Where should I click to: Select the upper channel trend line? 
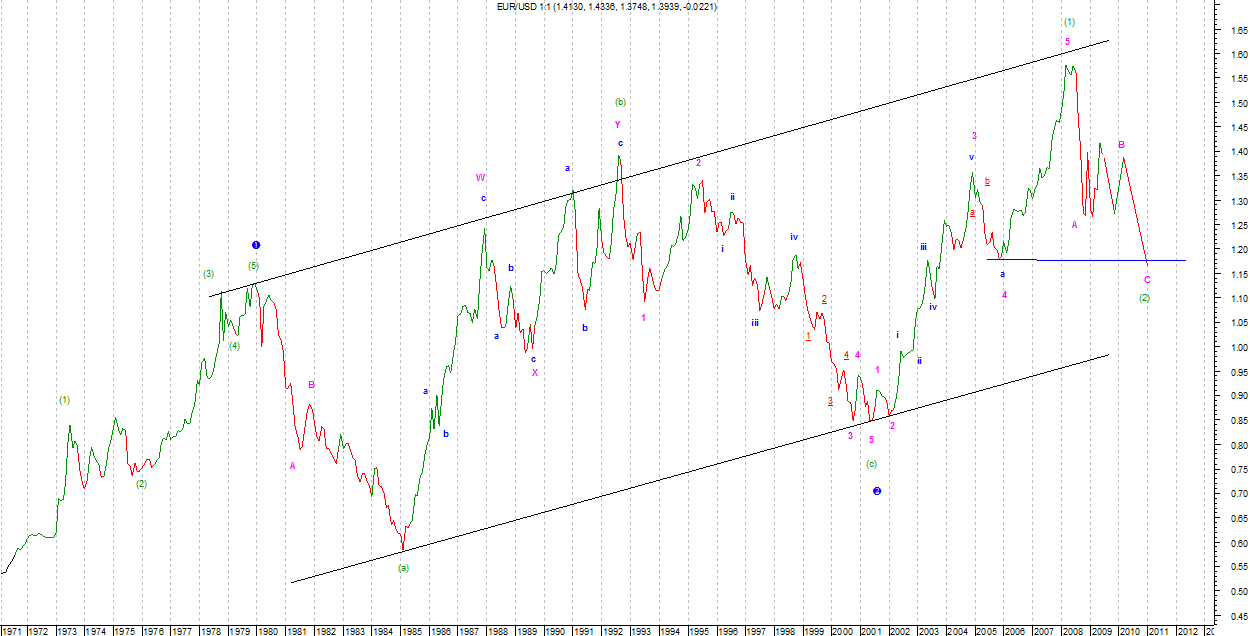(x=700, y=163)
